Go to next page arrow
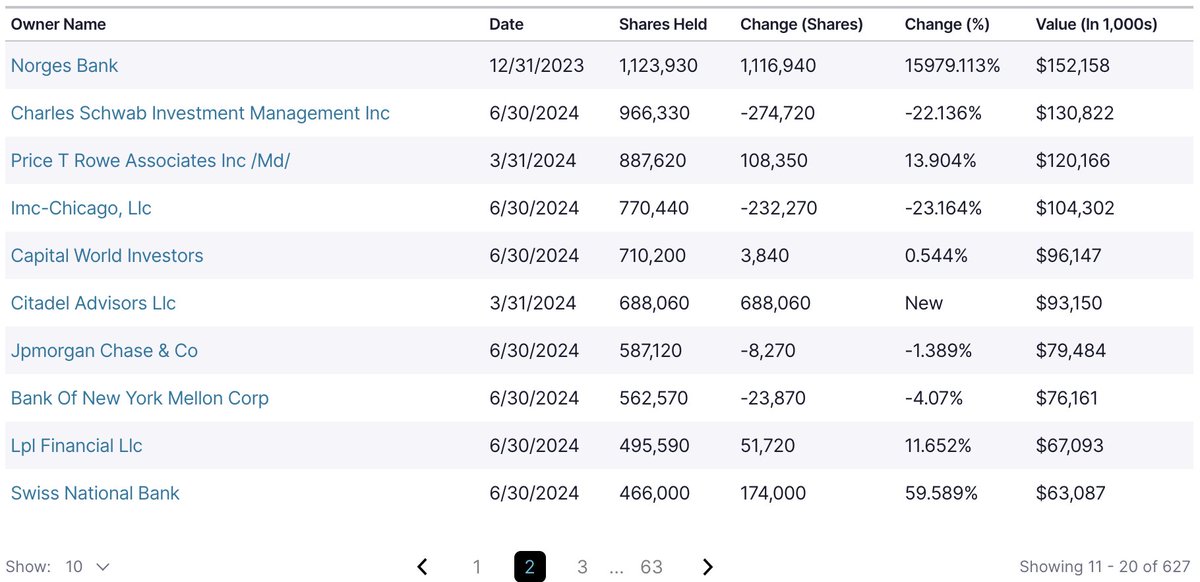1200x582 pixels. pyautogui.click(x=708, y=567)
